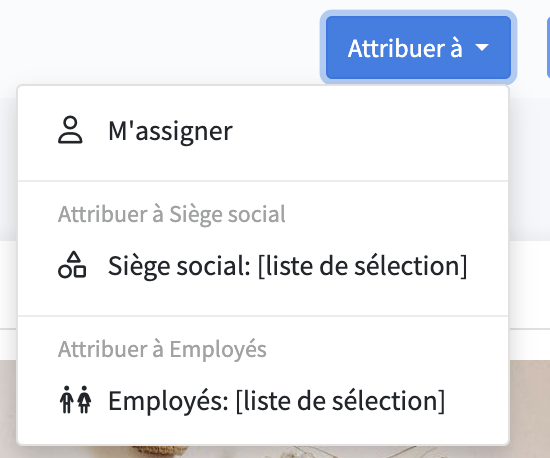Click the person icon beside M'assigner
Viewport: 550px width, 458px height.
[70, 130]
